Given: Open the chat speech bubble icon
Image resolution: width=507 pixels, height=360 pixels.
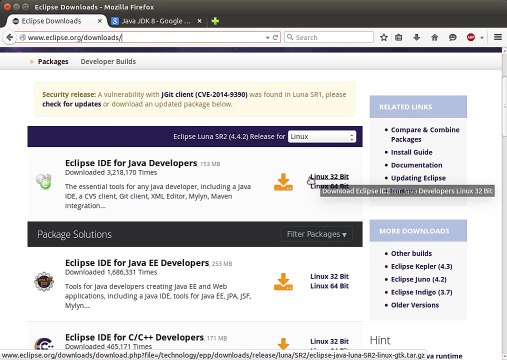Looking at the screenshot, I should (x=452, y=37).
